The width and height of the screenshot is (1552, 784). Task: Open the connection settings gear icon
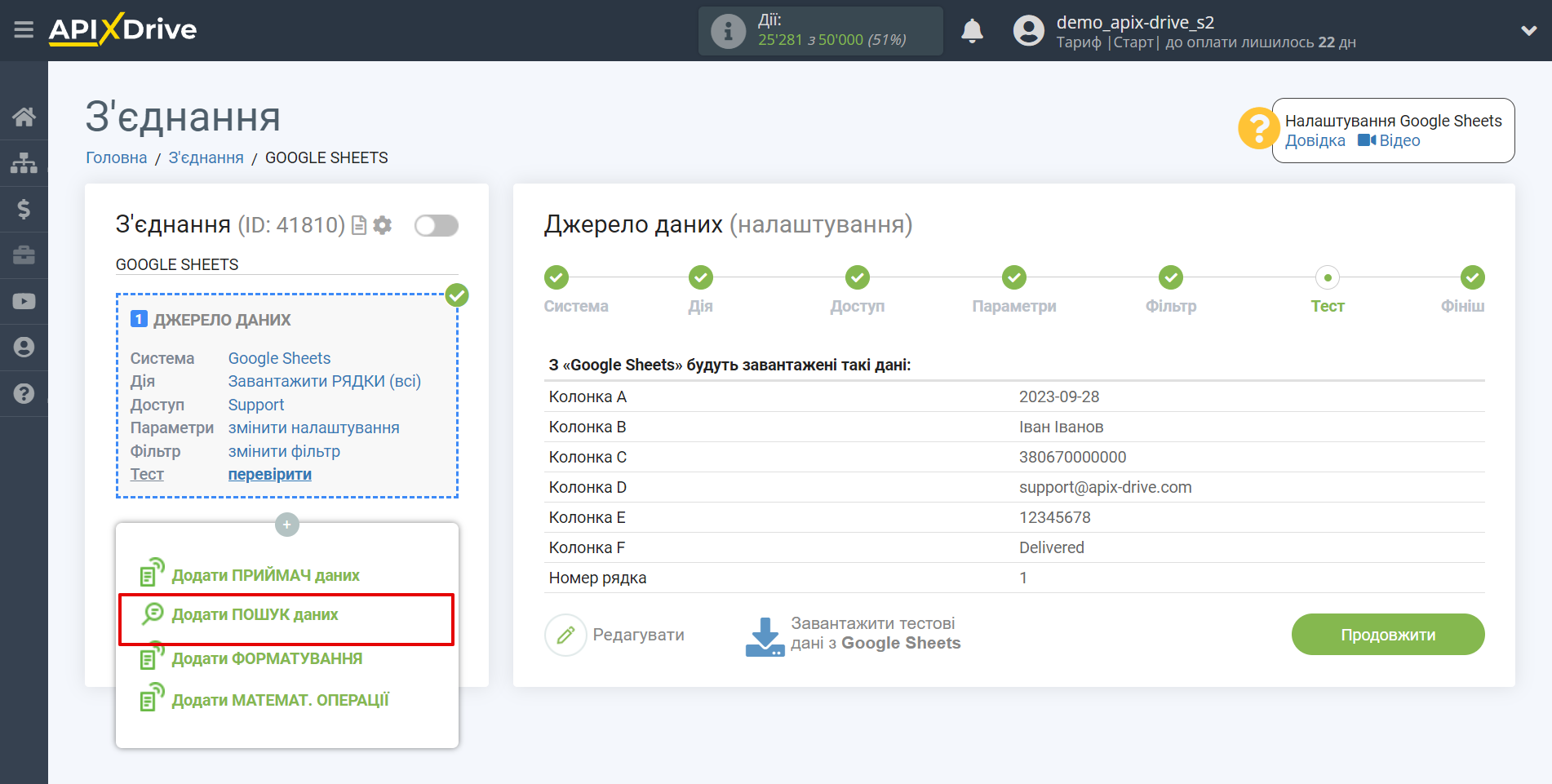382,225
